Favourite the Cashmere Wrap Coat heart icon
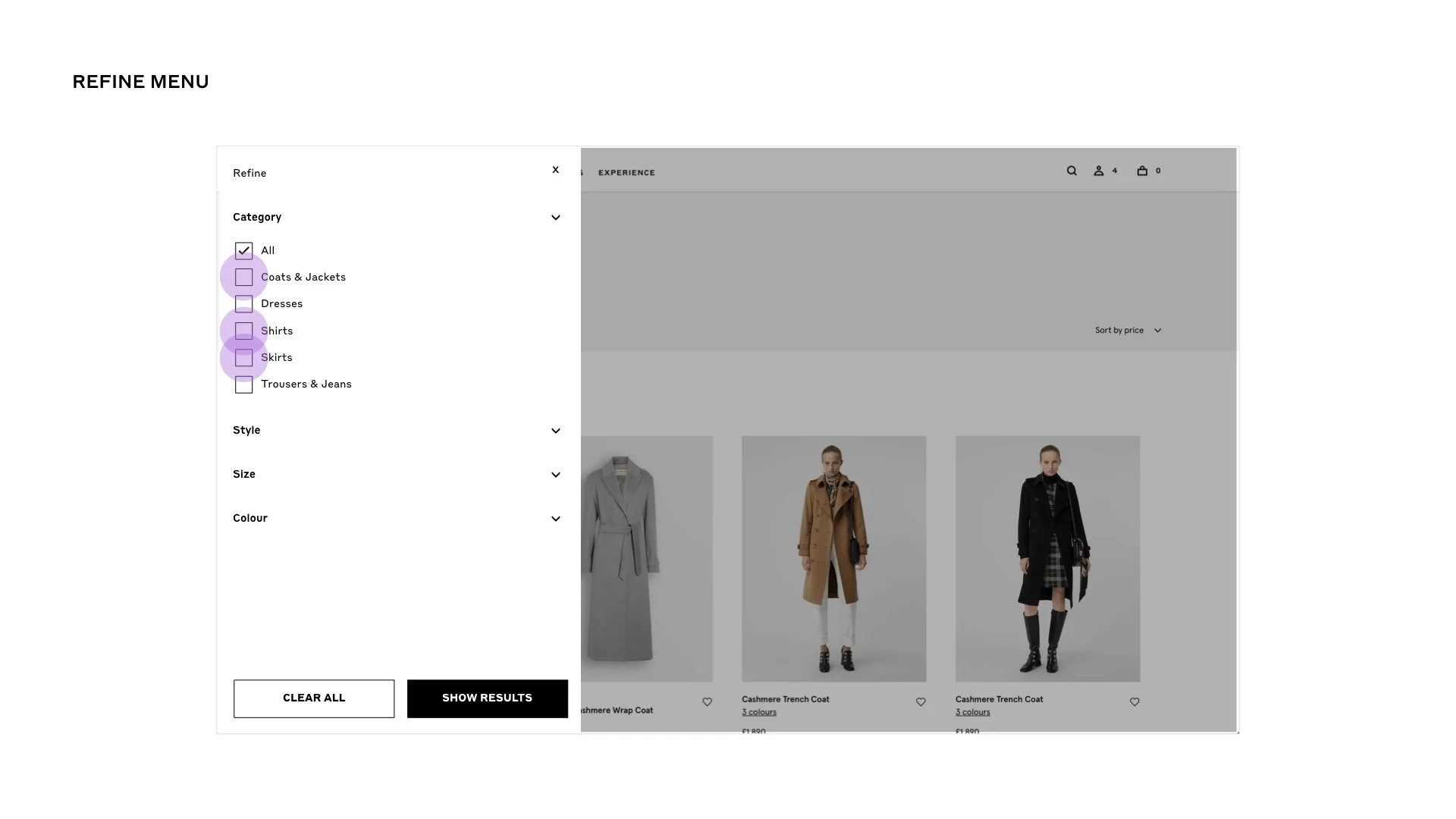The width and height of the screenshot is (1456, 819). tap(707, 702)
